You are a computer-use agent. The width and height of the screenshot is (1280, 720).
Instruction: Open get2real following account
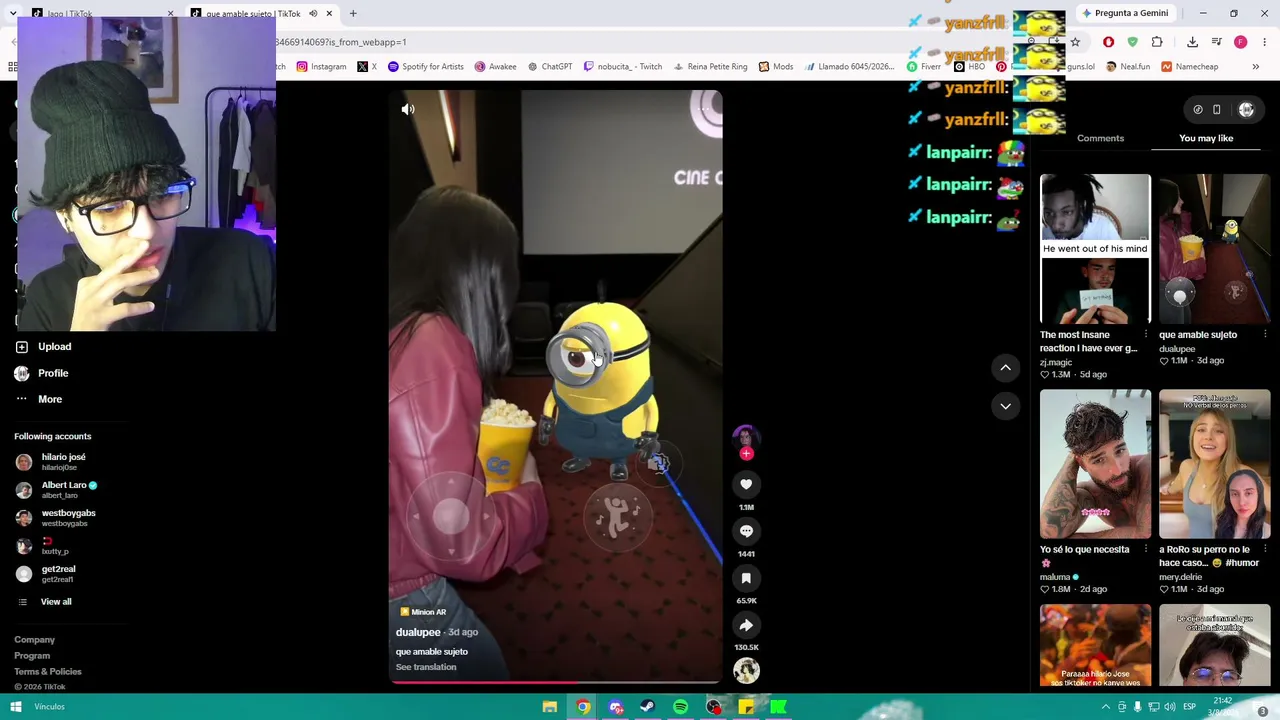46,573
